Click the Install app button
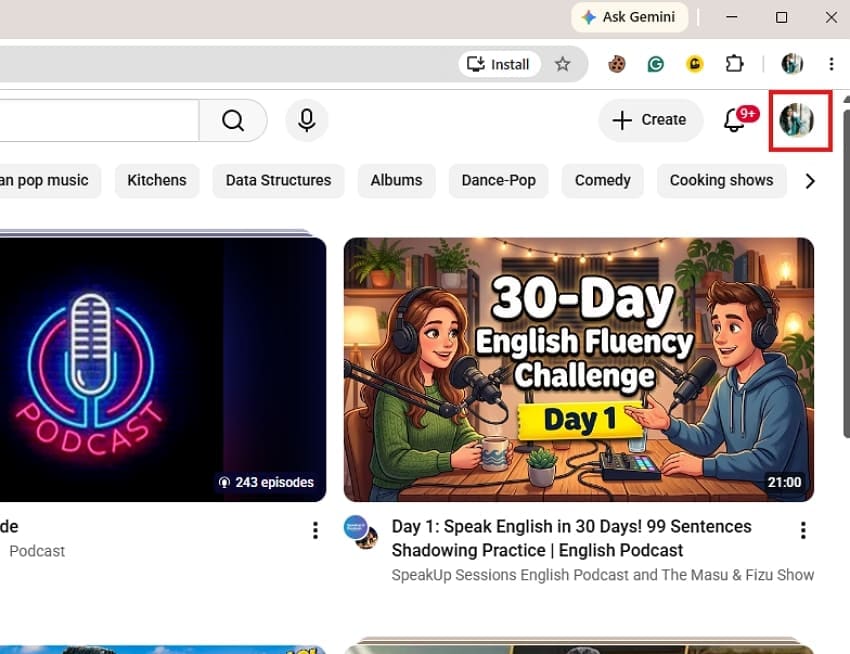Image resolution: width=850 pixels, height=654 pixels. tap(499, 65)
